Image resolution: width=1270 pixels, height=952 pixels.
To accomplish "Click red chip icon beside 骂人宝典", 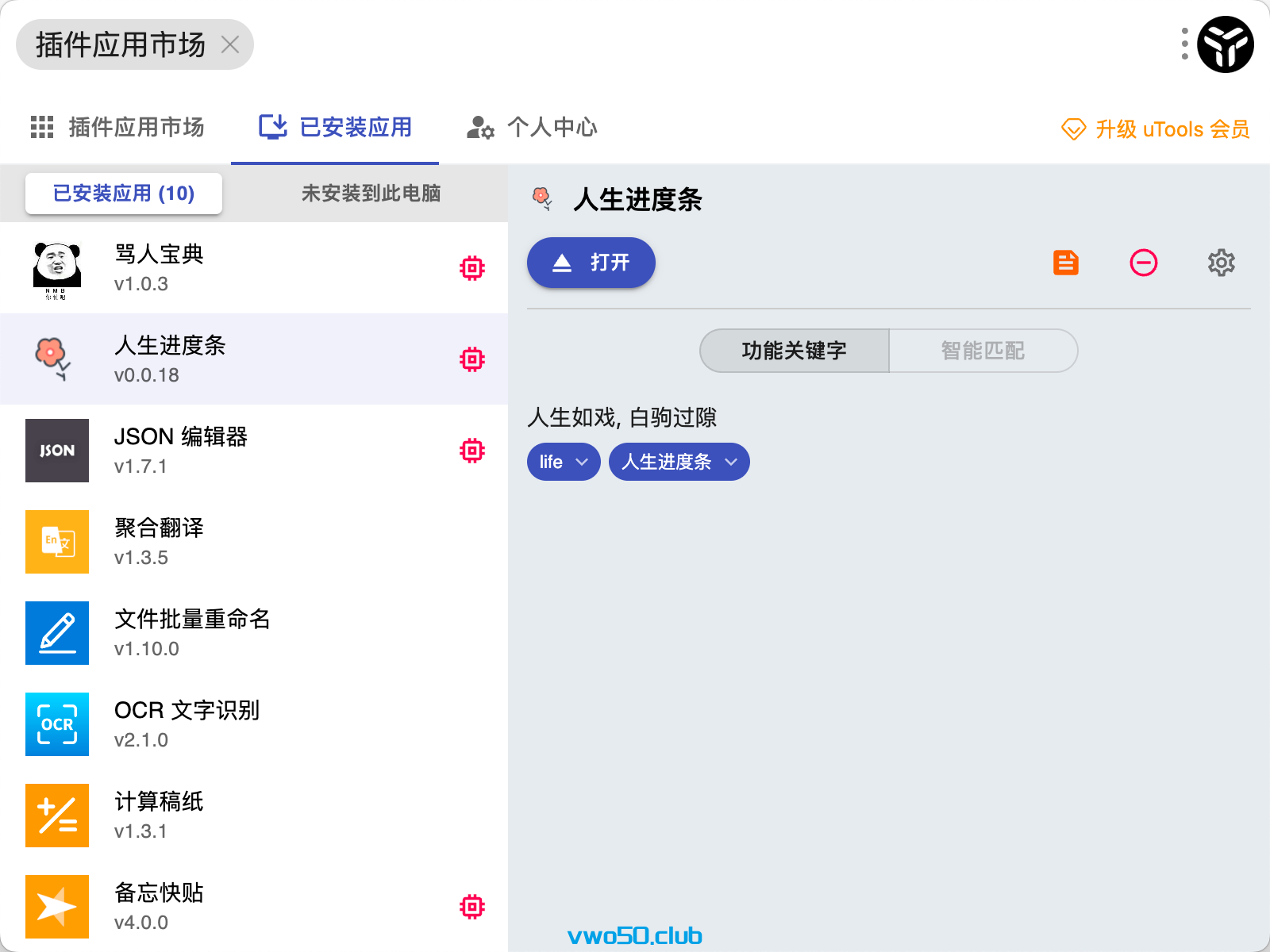I will point(472,268).
